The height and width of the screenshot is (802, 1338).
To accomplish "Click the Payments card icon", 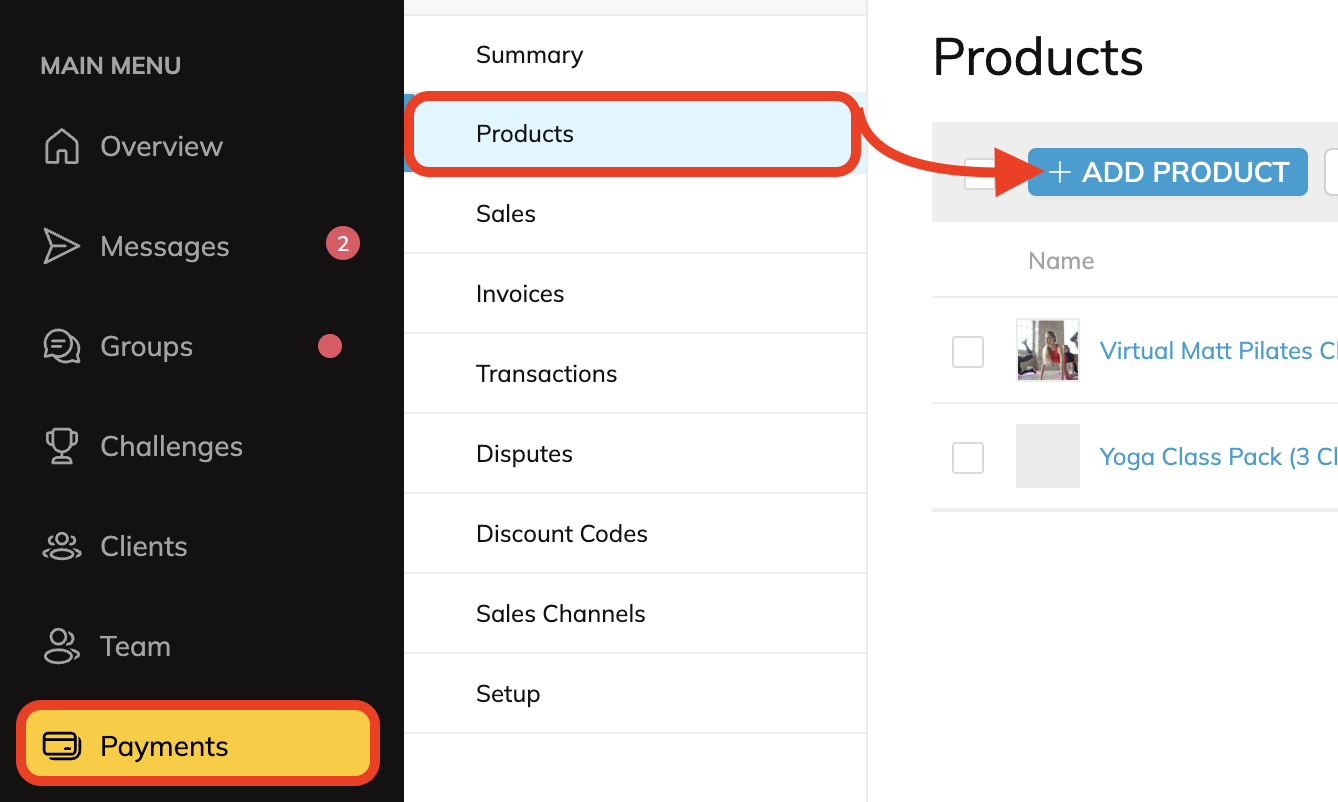I will [62, 746].
